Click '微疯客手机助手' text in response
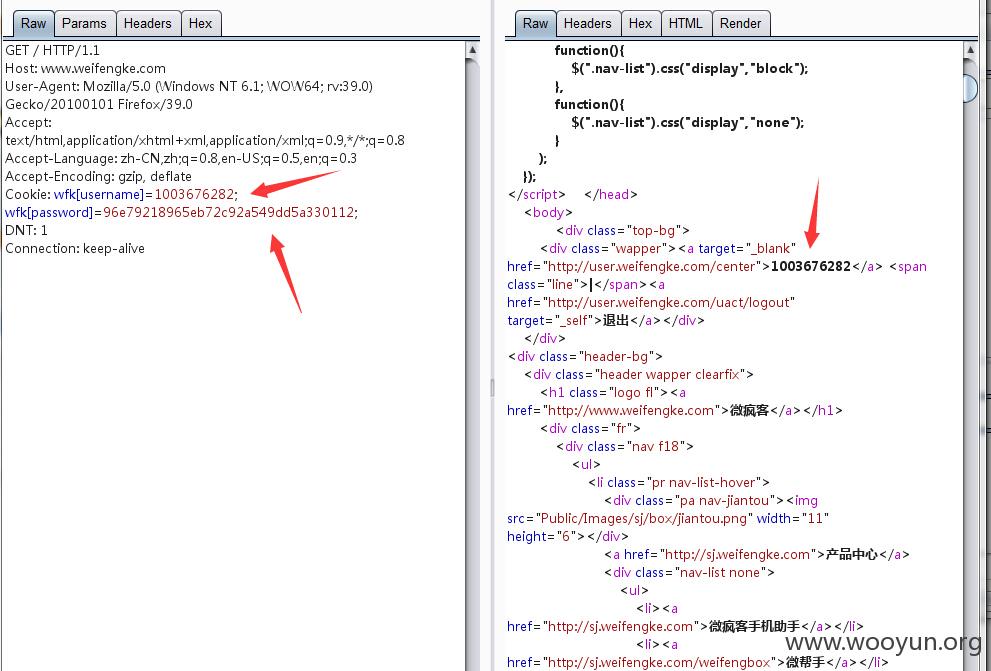Image resolution: width=991 pixels, height=671 pixels. [755, 627]
